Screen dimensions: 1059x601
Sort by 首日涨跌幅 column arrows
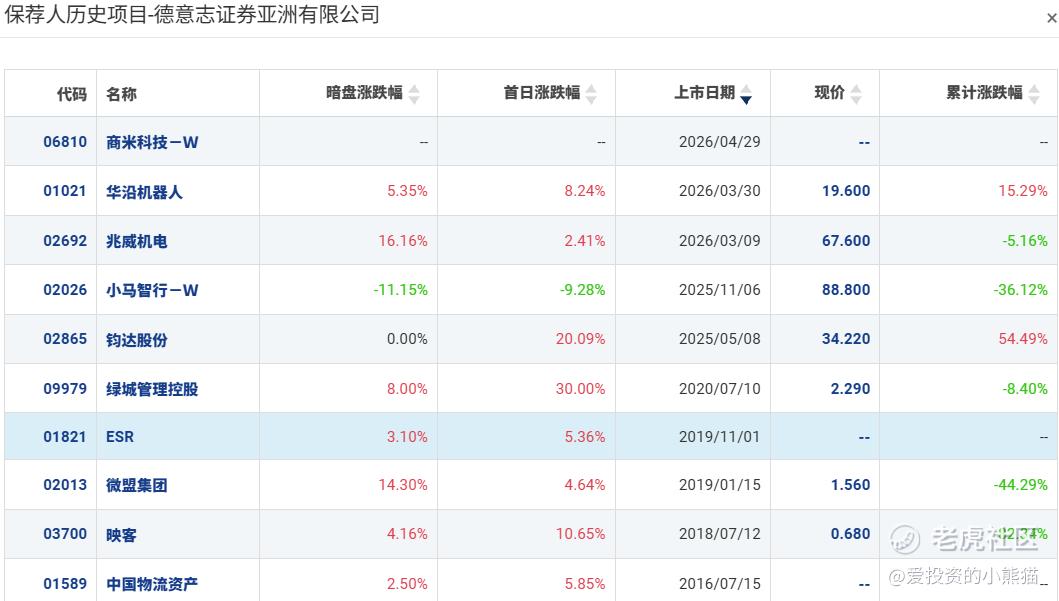[x=591, y=94]
